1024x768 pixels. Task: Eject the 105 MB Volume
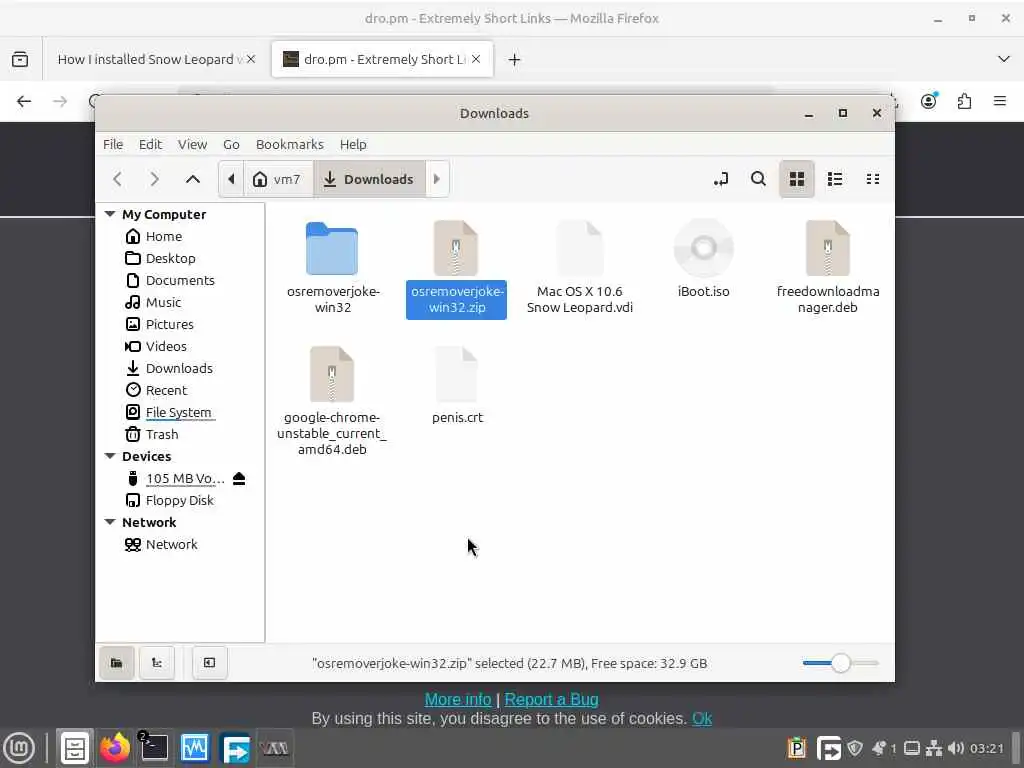[x=239, y=478]
